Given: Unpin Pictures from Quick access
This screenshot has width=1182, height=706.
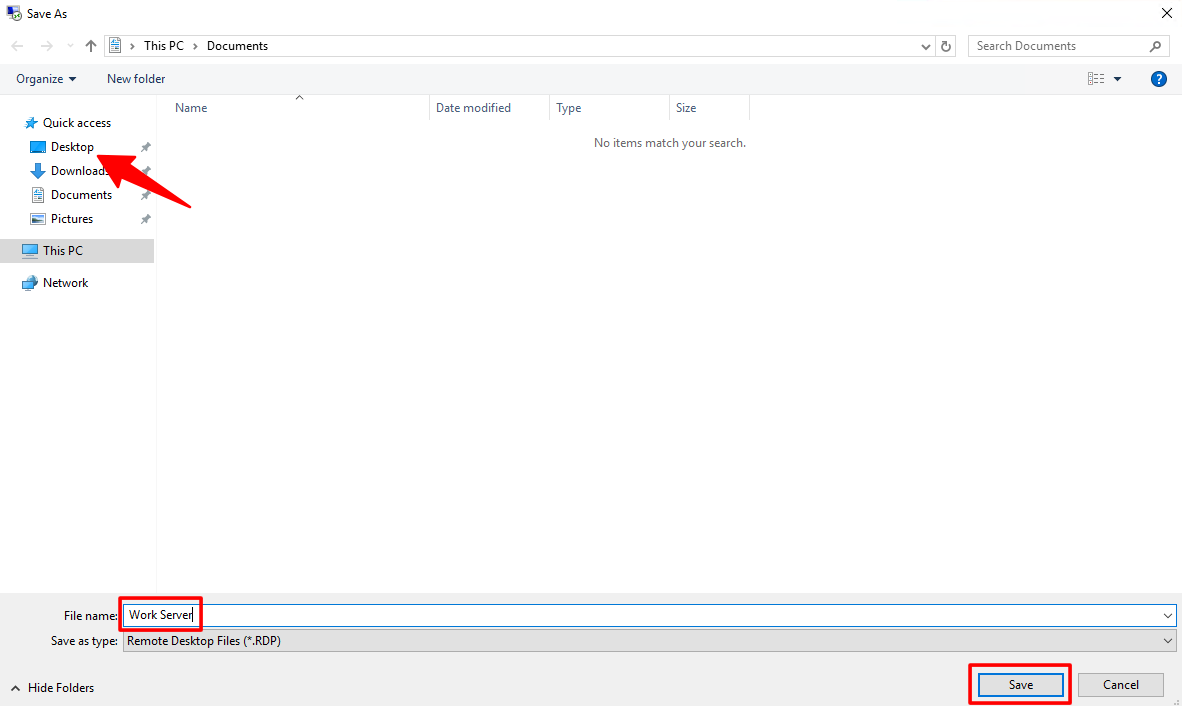Looking at the screenshot, I should (x=145, y=218).
